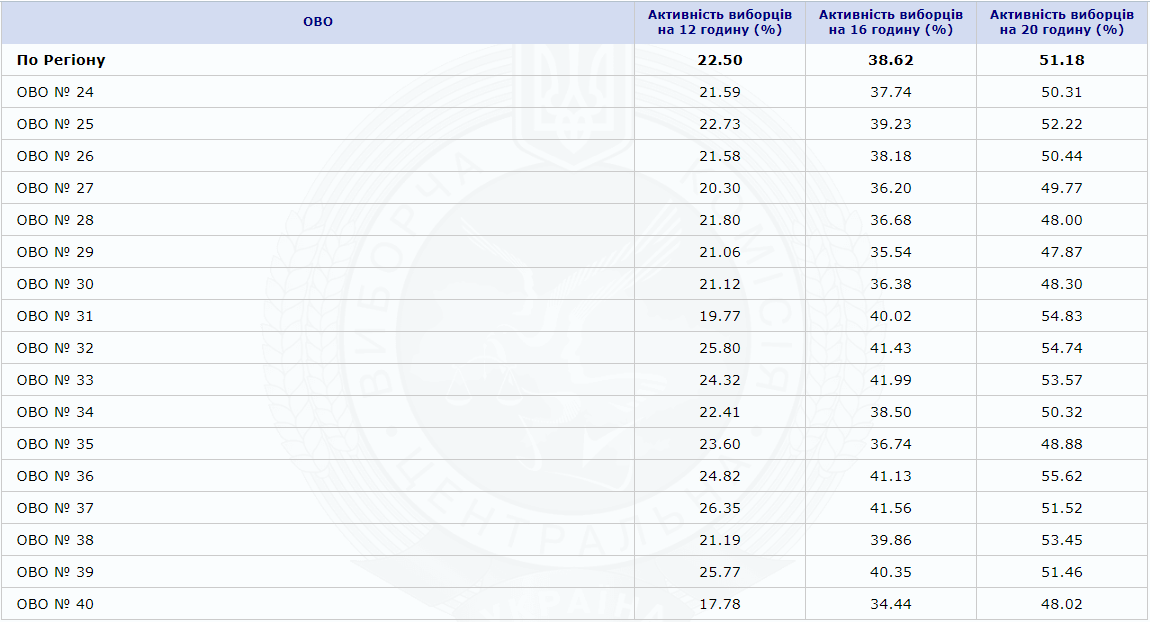Click the 38.18 value for ОВО № 26

(x=891, y=156)
